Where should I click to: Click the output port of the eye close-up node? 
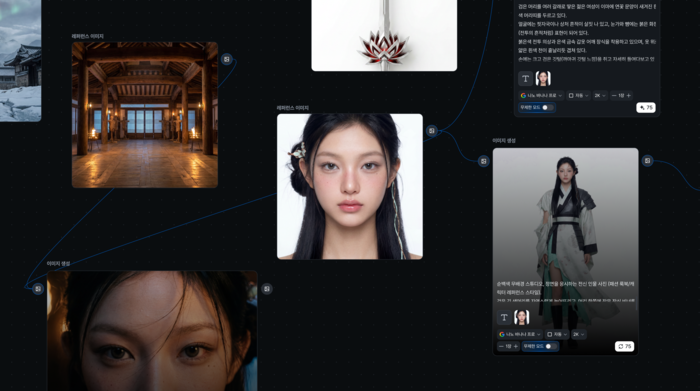[x=267, y=289]
